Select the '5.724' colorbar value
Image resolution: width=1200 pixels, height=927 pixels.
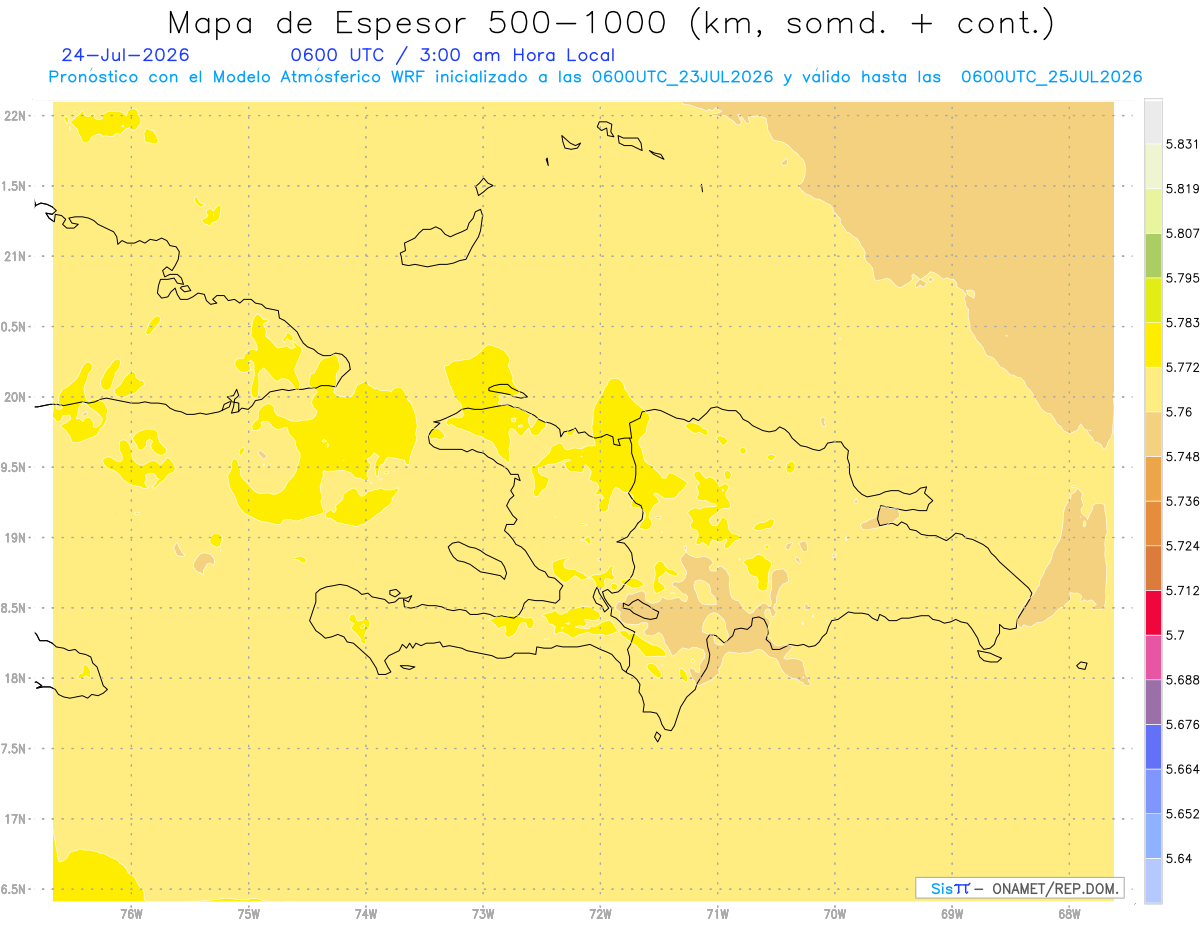coord(1183,546)
